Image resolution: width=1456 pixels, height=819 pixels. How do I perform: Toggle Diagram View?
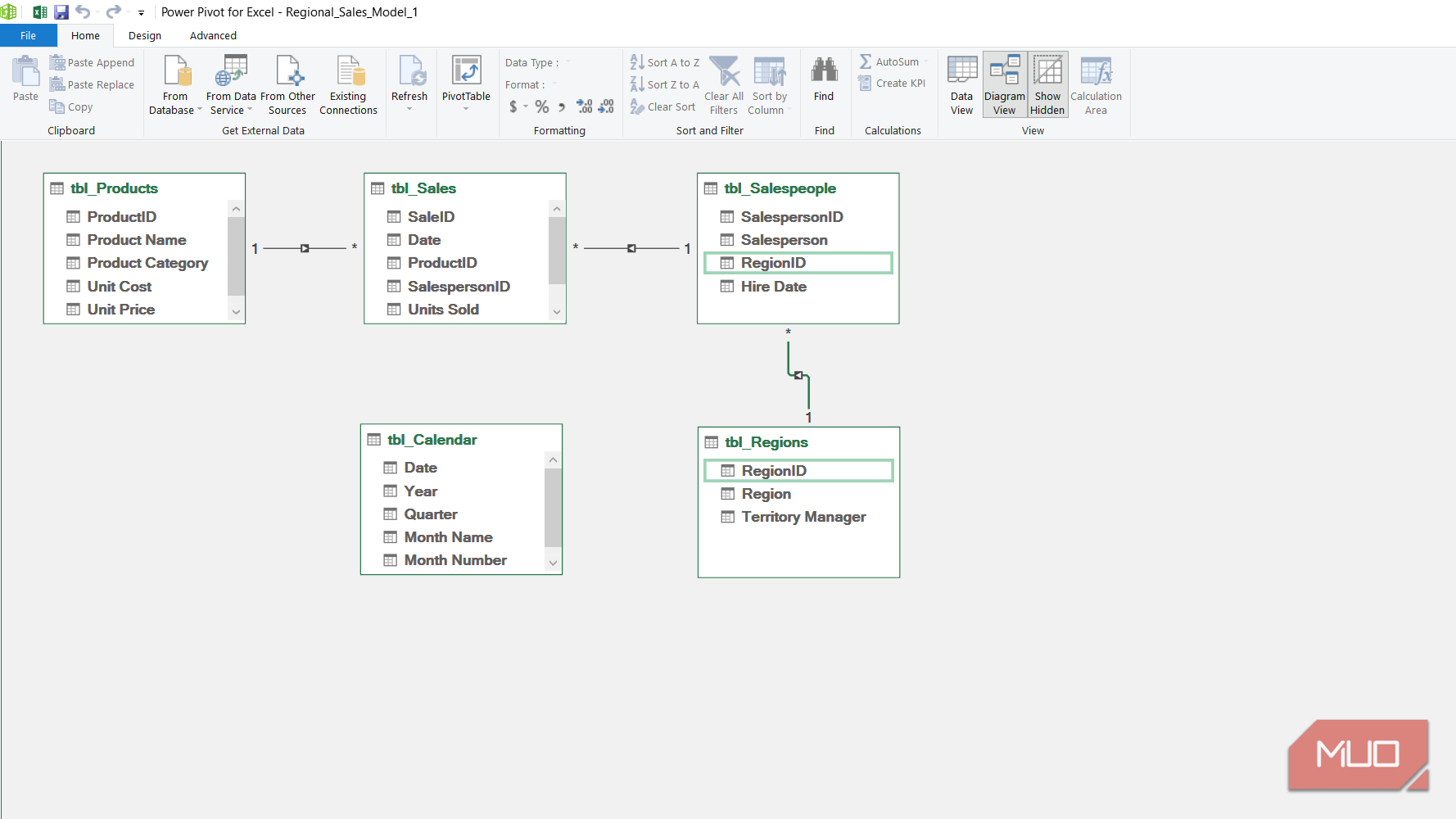coord(1005,85)
